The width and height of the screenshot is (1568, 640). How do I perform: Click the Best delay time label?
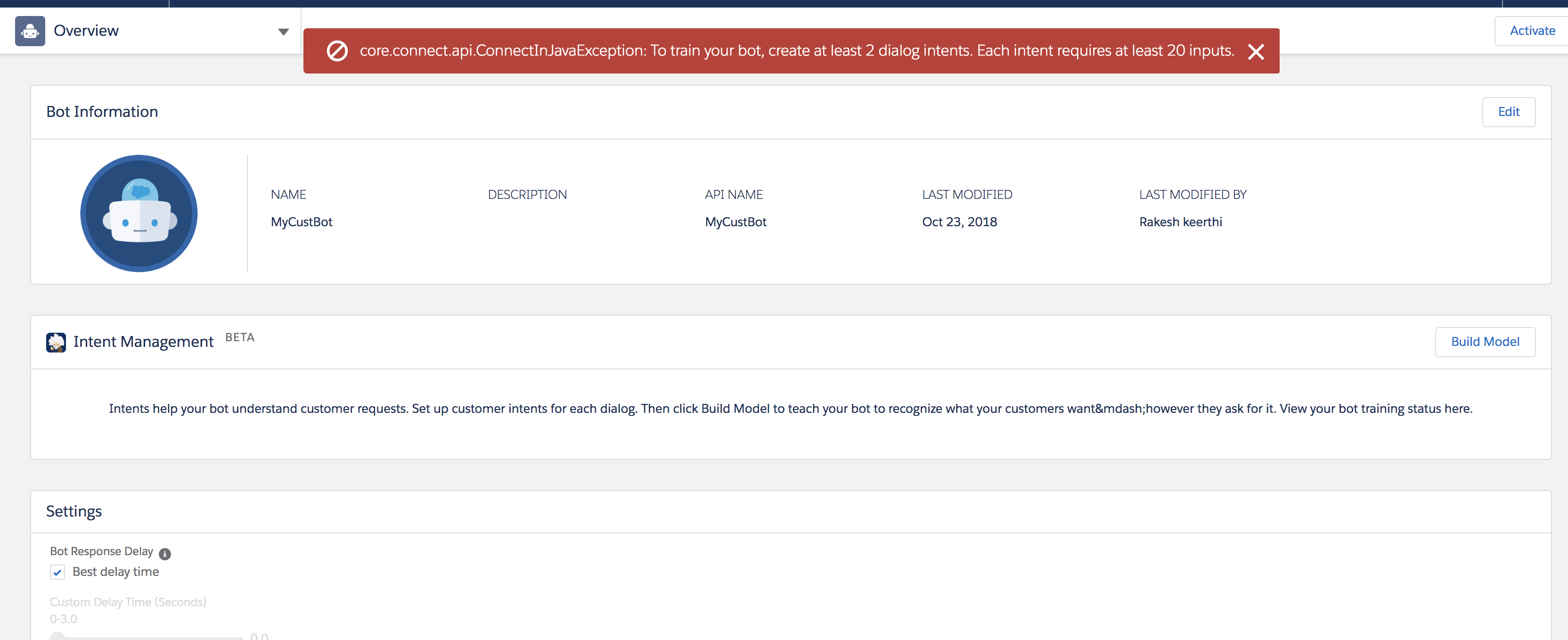pos(115,572)
